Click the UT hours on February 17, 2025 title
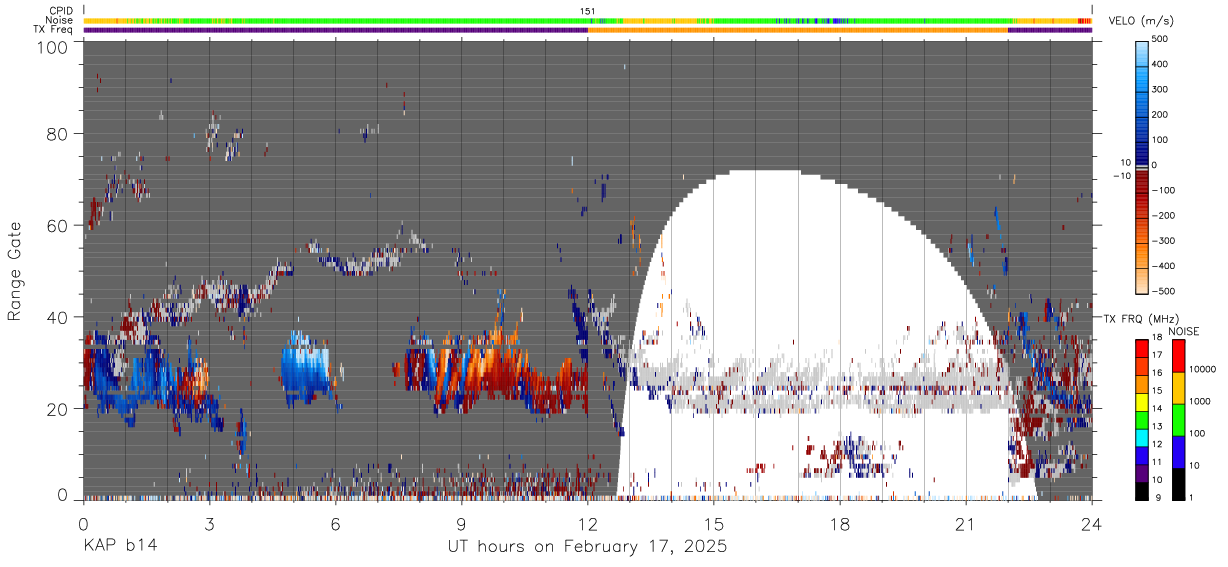Screen dimensions: 1228x567 (x=587, y=547)
